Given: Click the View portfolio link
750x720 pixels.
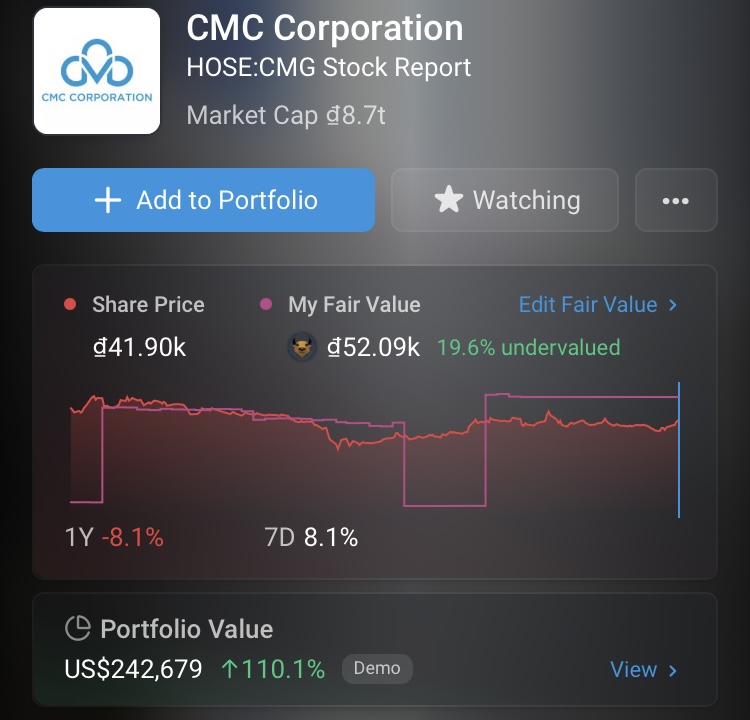Looking at the screenshot, I should tap(633, 670).
